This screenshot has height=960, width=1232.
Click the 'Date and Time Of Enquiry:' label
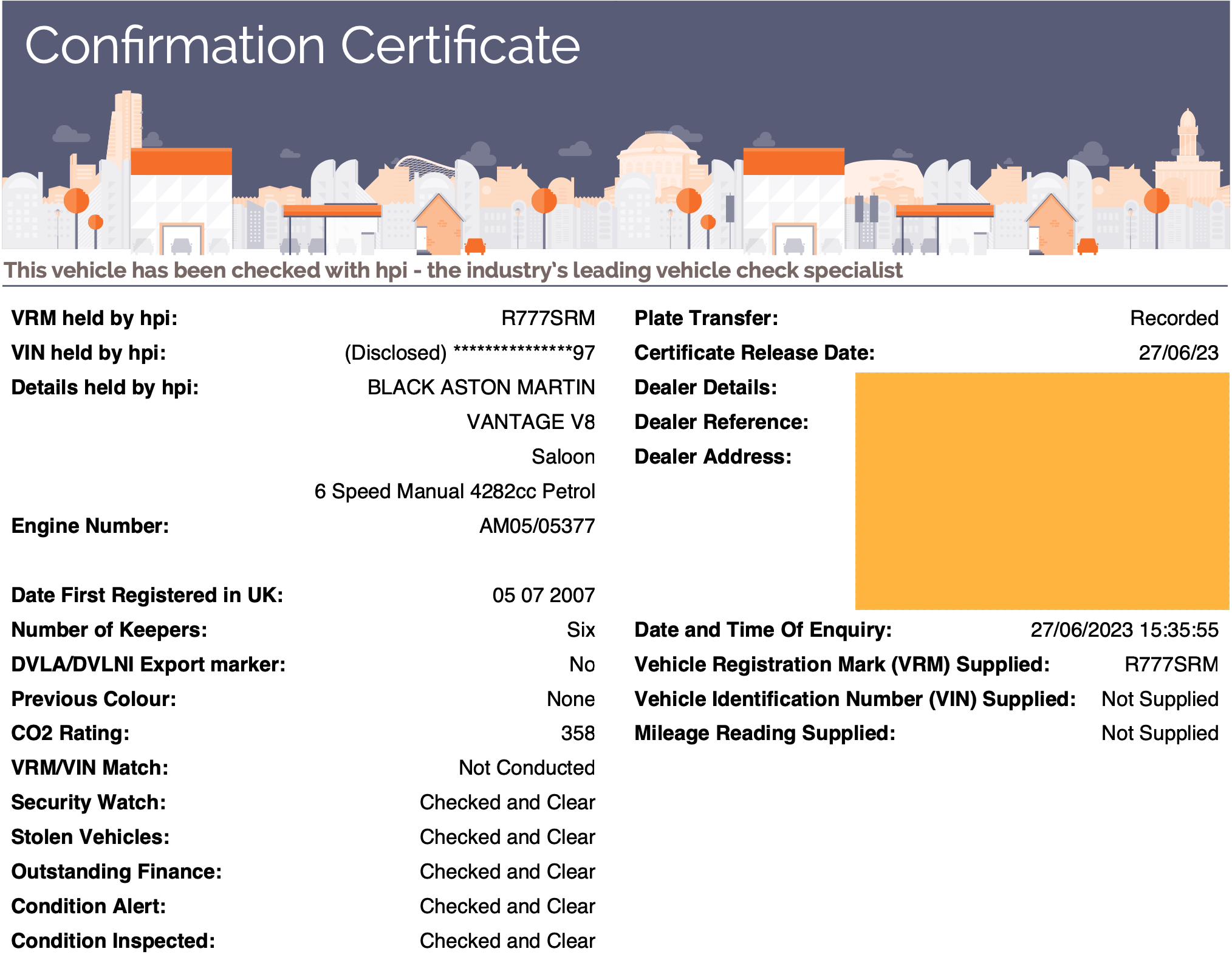[763, 630]
